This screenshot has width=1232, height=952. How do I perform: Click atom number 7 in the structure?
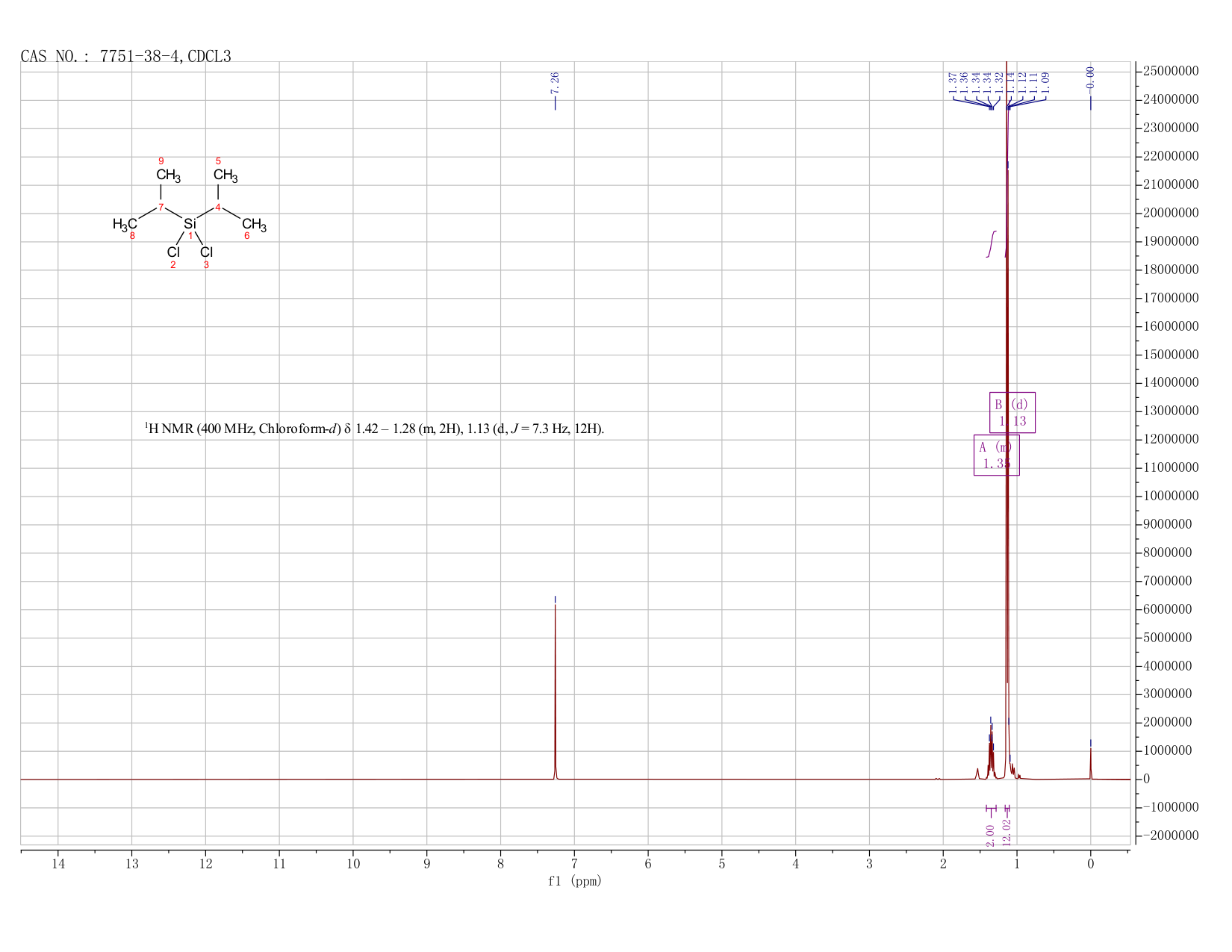pos(161,207)
